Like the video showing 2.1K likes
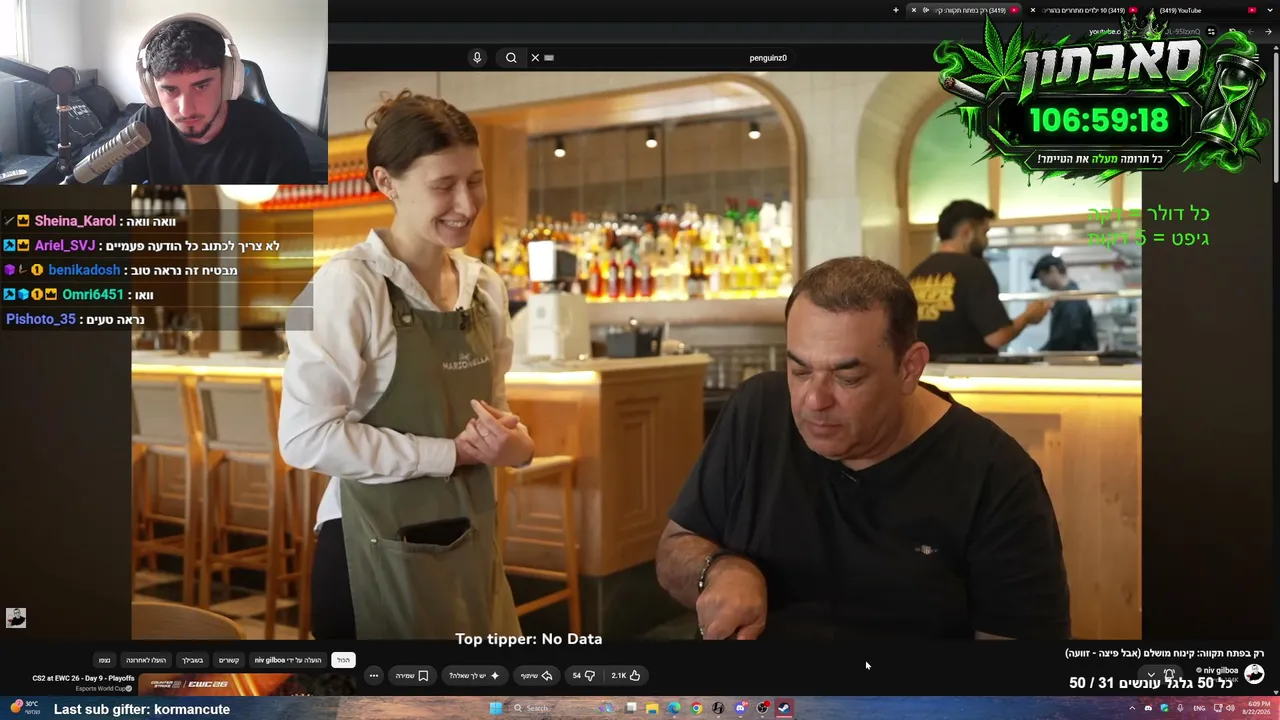Screen dimensions: 1280x720 (626, 676)
